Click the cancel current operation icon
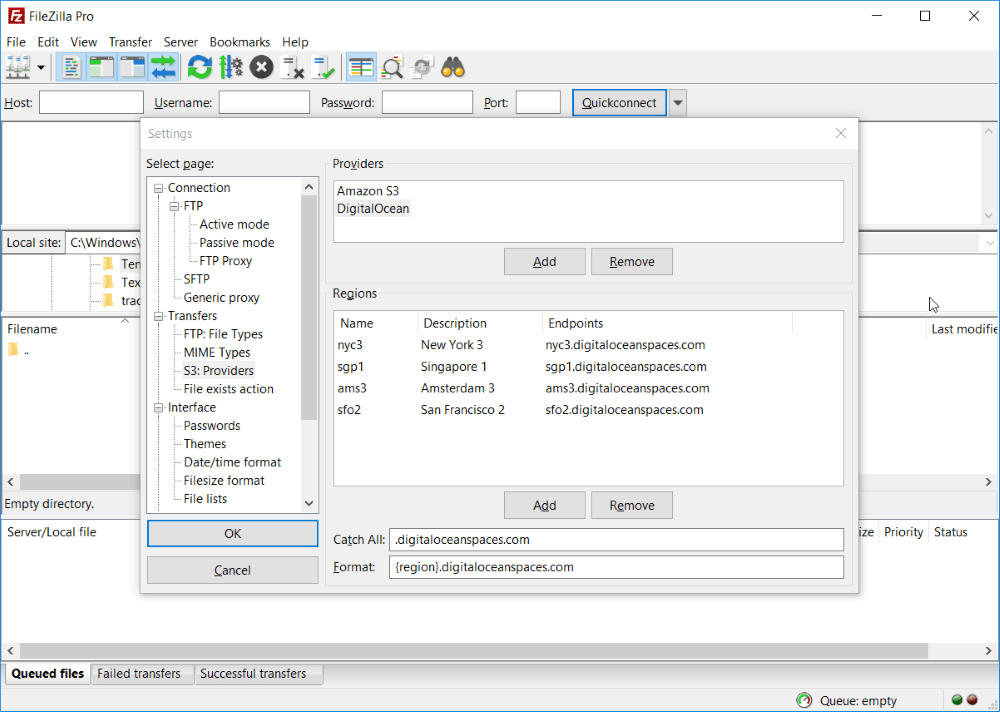Image resolution: width=1000 pixels, height=712 pixels. click(261, 67)
